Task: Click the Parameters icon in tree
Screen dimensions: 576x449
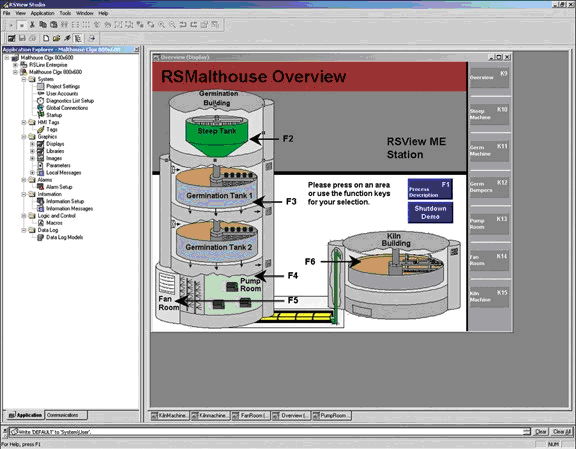Action: tap(40, 165)
